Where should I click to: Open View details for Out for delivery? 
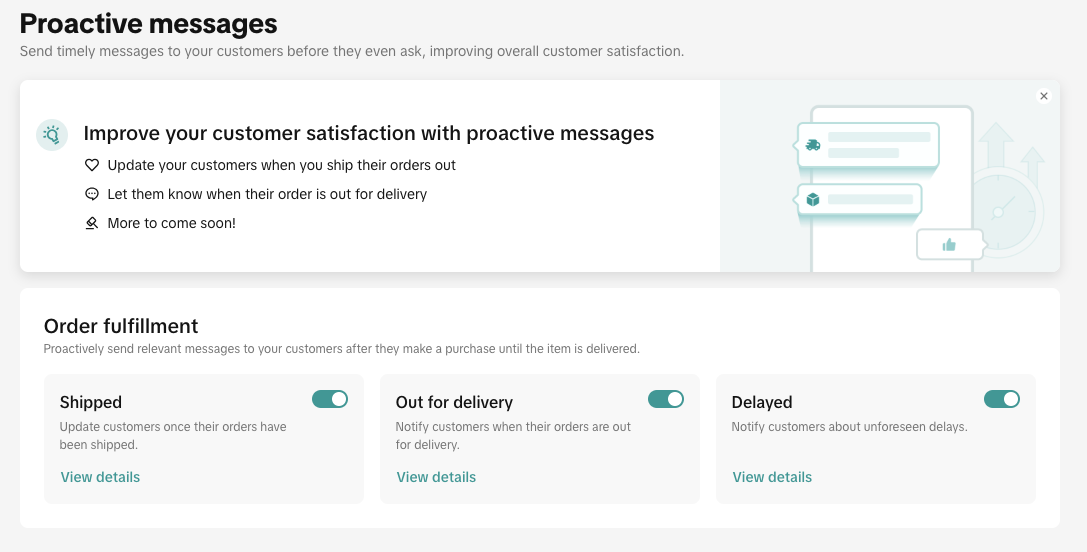tap(436, 477)
